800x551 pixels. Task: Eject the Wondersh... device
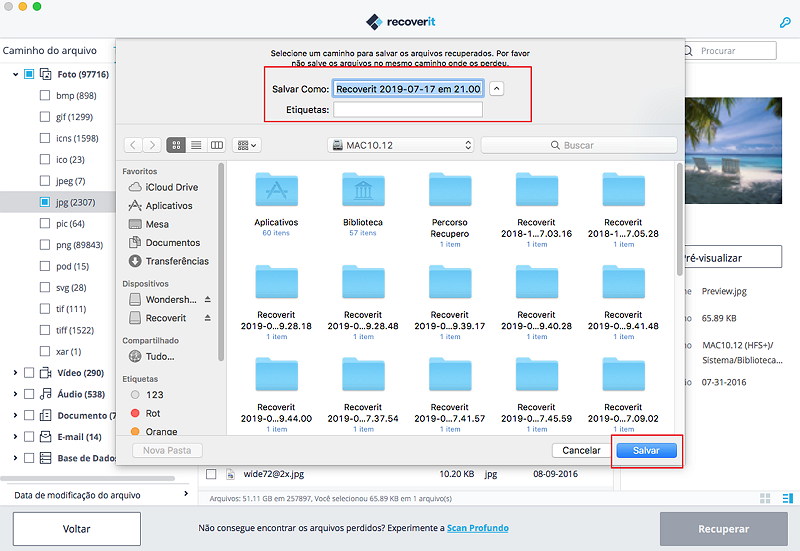pos(208,299)
